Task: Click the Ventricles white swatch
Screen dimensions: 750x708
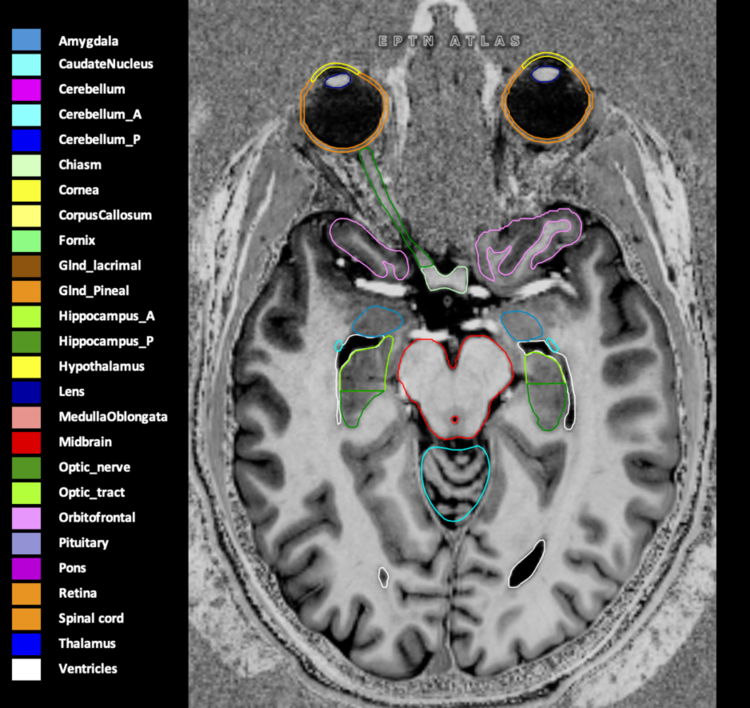Action: [x=26, y=669]
